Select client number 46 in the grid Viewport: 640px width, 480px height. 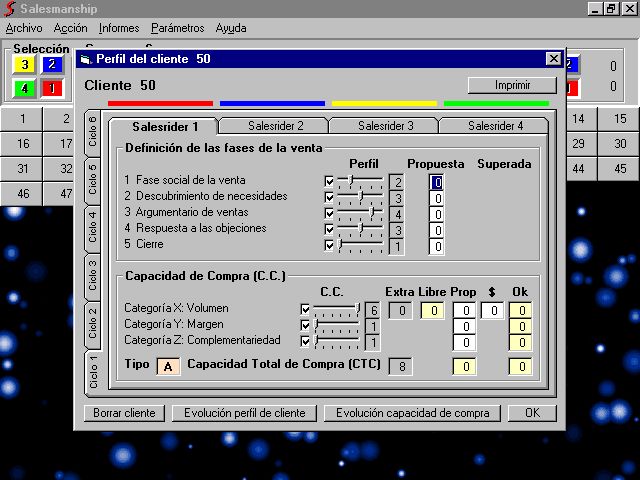coord(23,193)
